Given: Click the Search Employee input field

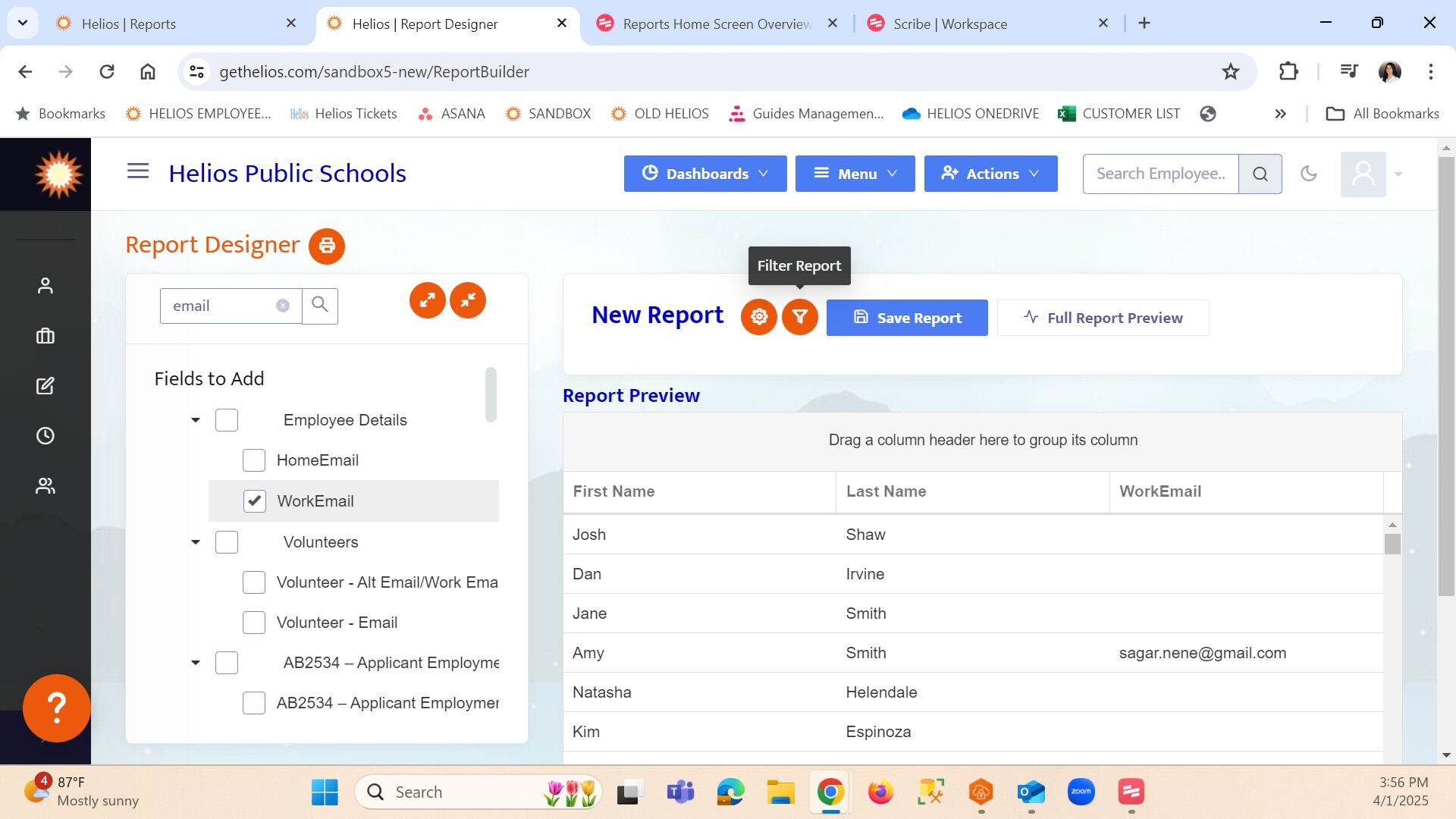Looking at the screenshot, I should point(1160,174).
